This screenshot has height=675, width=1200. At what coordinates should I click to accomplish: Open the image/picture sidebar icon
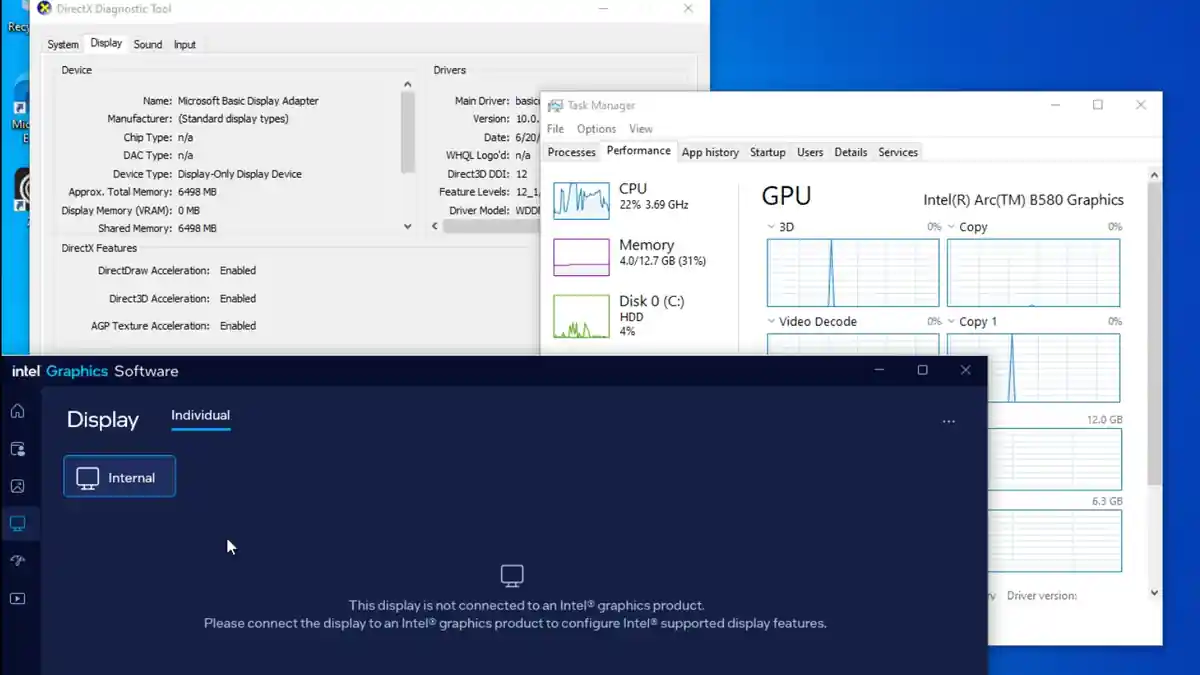[x=18, y=486]
